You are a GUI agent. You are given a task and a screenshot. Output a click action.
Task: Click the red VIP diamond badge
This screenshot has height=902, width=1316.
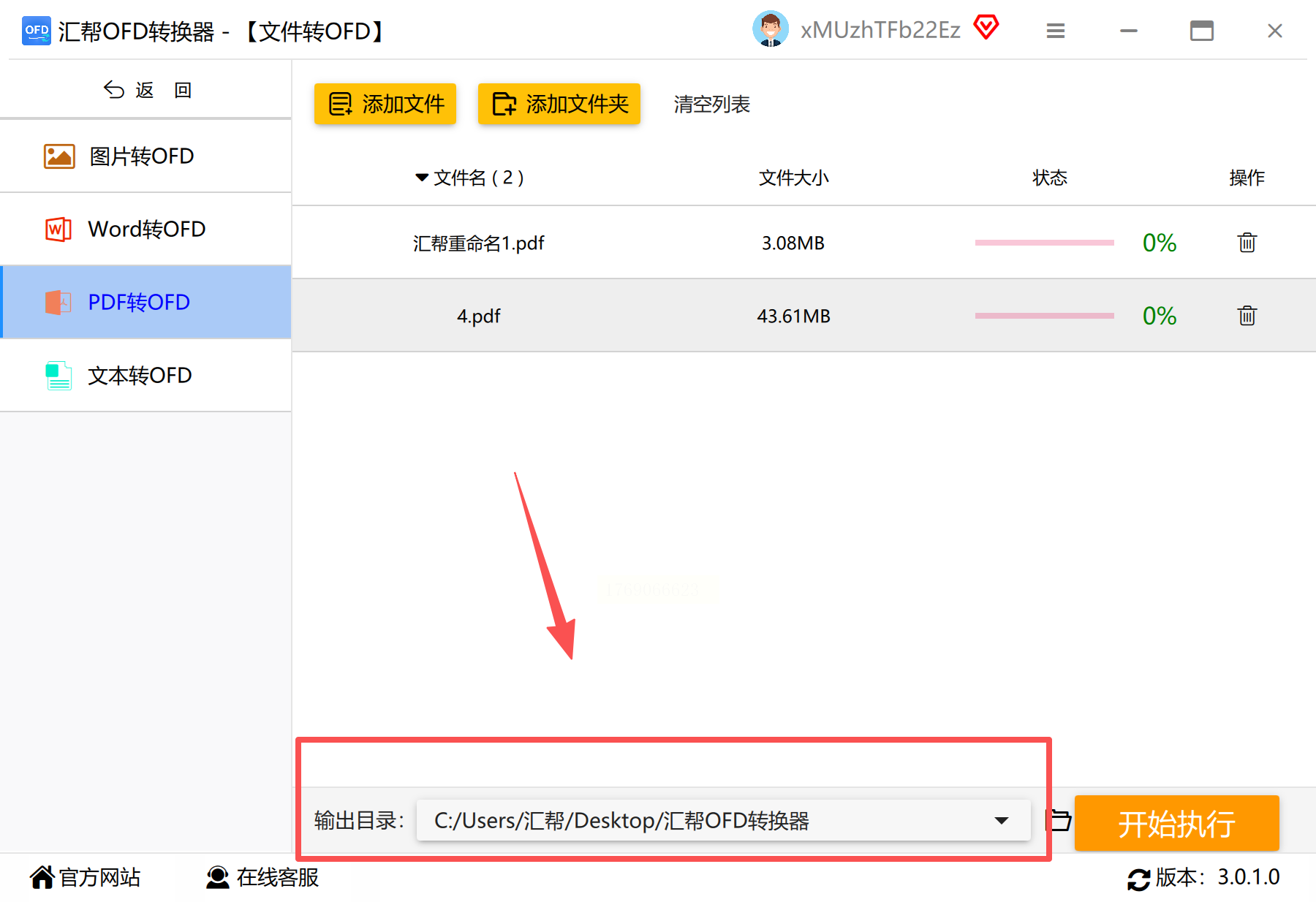tap(986, 28)
